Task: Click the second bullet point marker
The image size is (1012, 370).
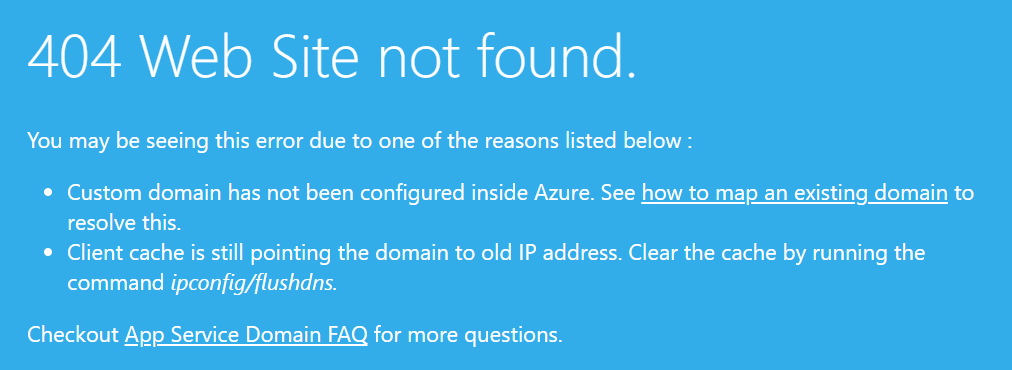Action: pyautogui.click(x=48, y=252)
